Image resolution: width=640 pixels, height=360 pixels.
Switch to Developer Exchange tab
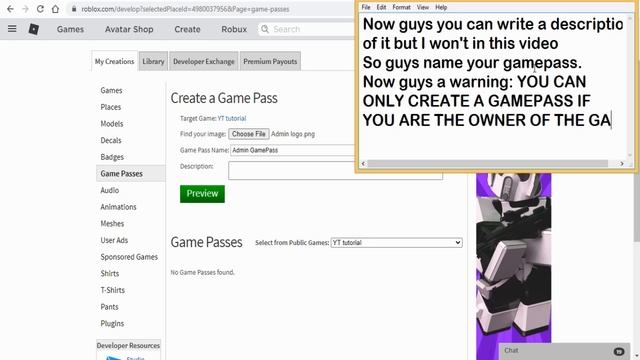pyautogui.click(x=203, y=61)
